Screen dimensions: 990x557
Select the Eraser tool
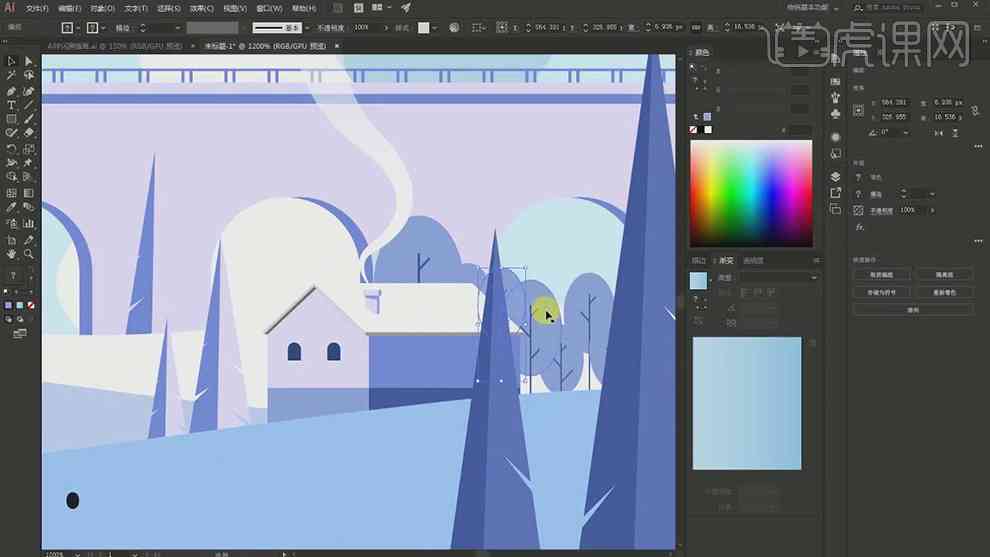(x=28, y=133)
